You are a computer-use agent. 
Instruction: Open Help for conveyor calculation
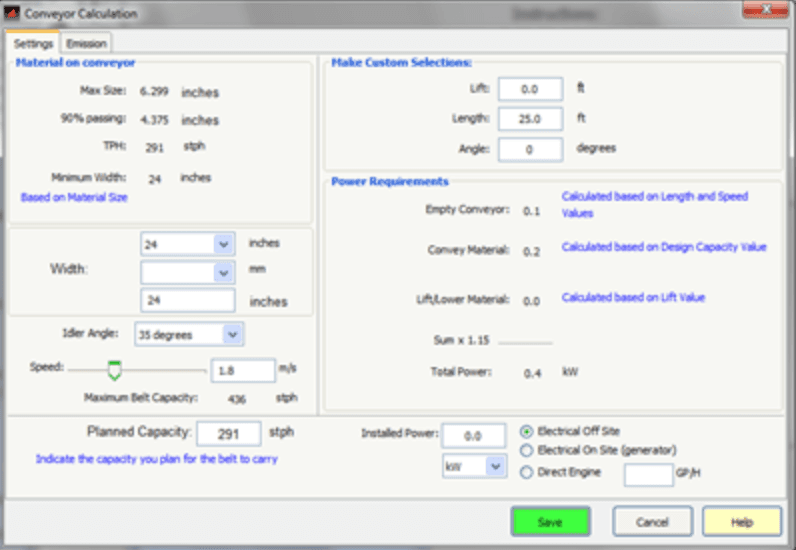coord(741,521)
